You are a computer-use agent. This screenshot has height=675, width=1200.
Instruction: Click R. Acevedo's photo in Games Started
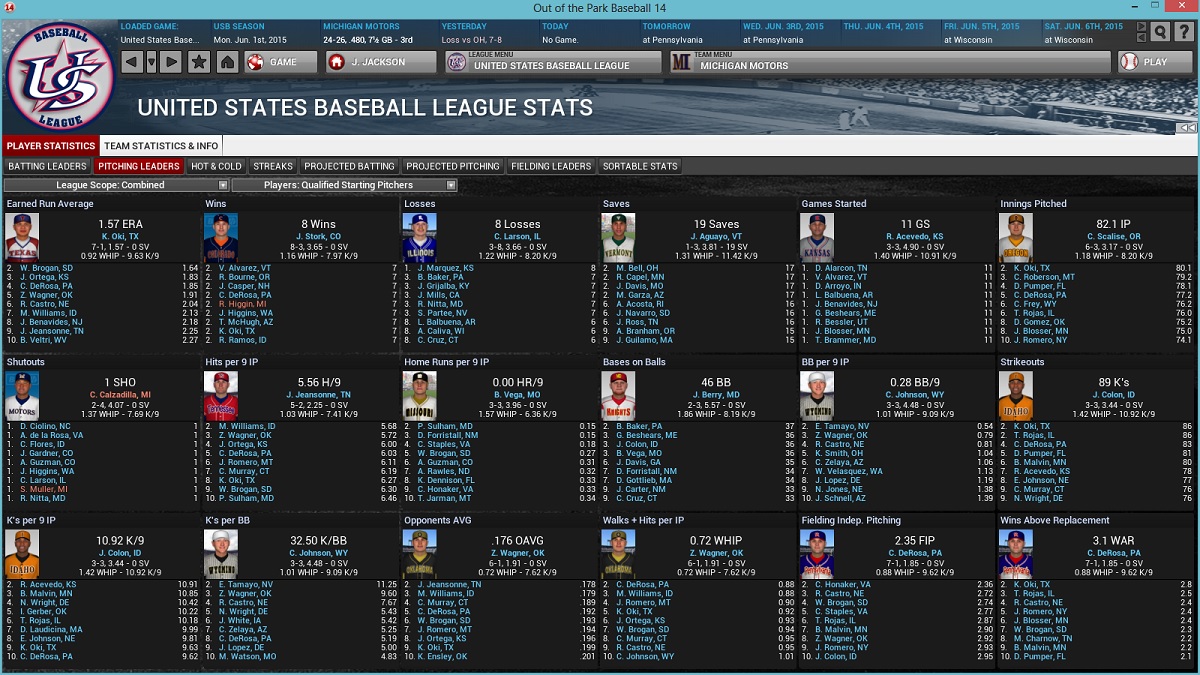817,237
